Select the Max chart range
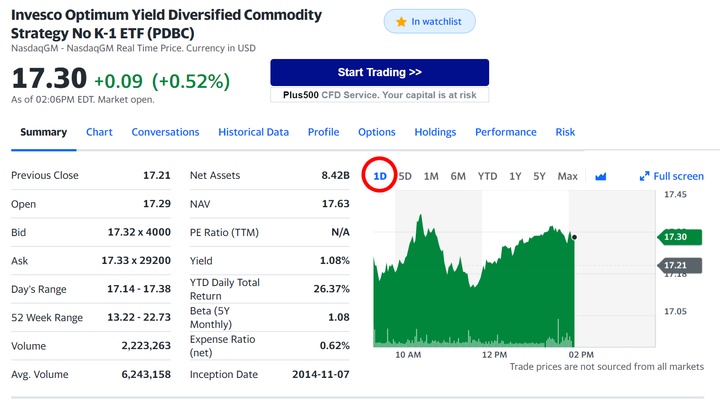720x400 pixels. [567, 176]
